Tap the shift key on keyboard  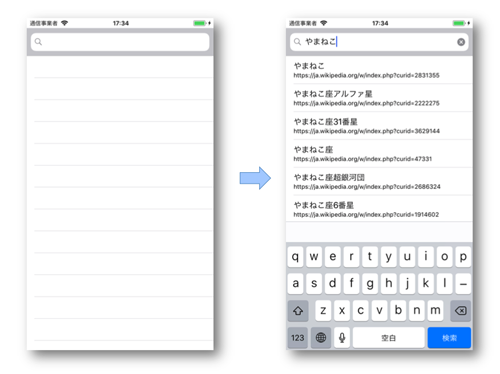[x=298, y=311]
